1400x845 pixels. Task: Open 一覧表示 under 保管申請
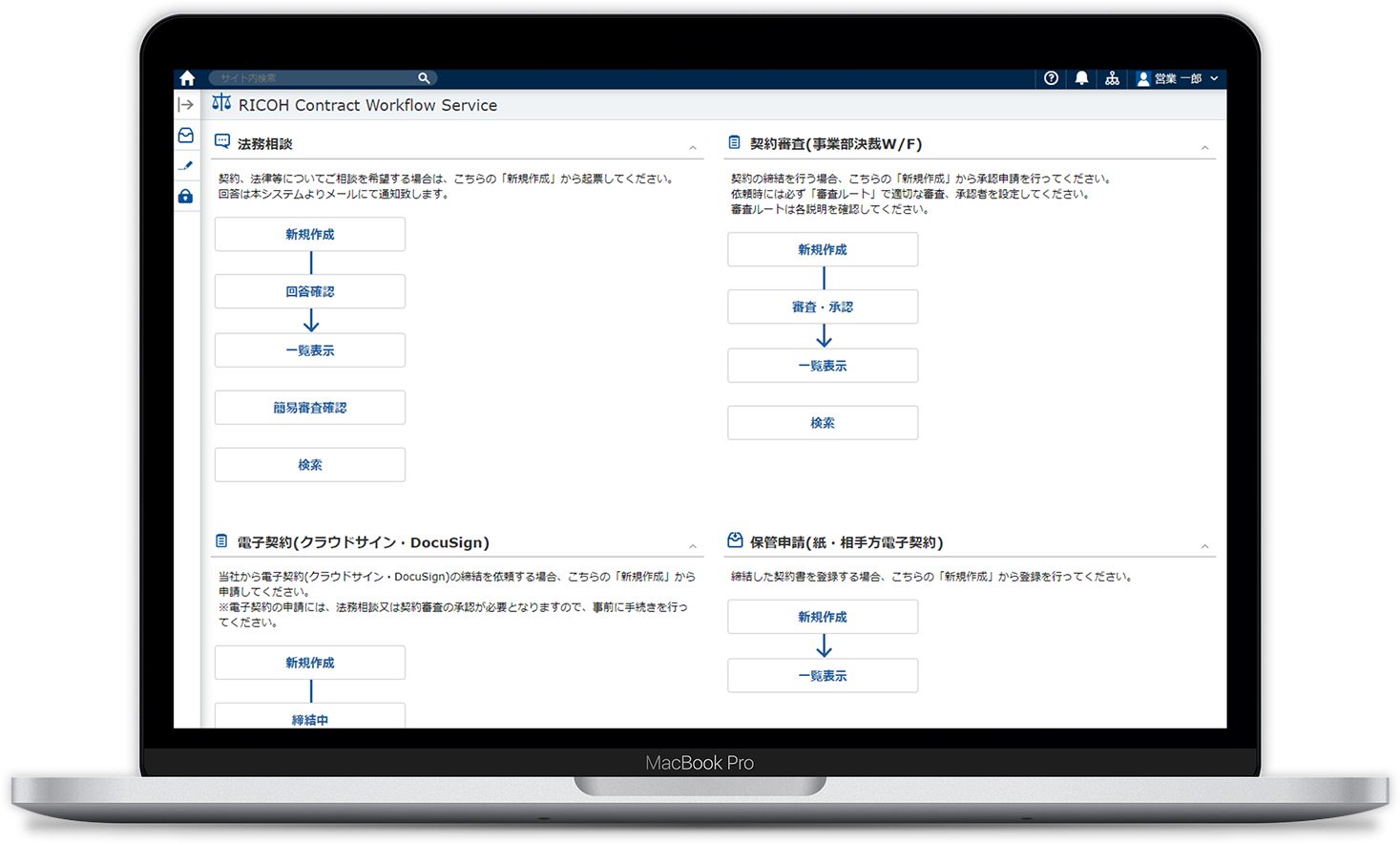(x=823, y=676)
